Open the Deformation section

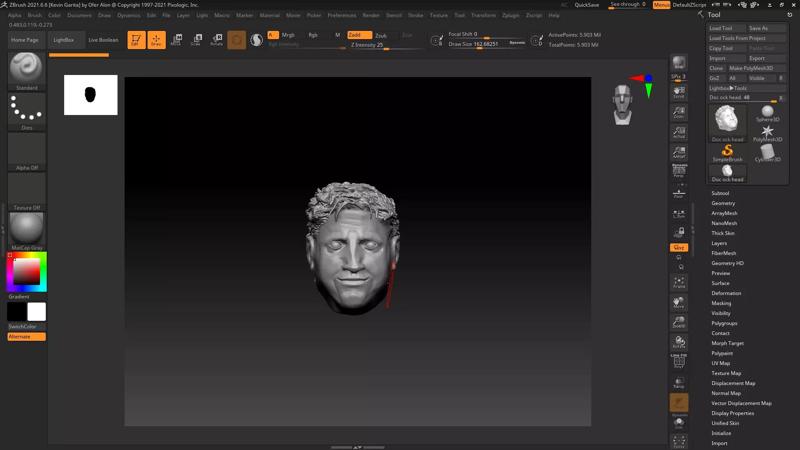pyautogui.click(x=726, y=293)
